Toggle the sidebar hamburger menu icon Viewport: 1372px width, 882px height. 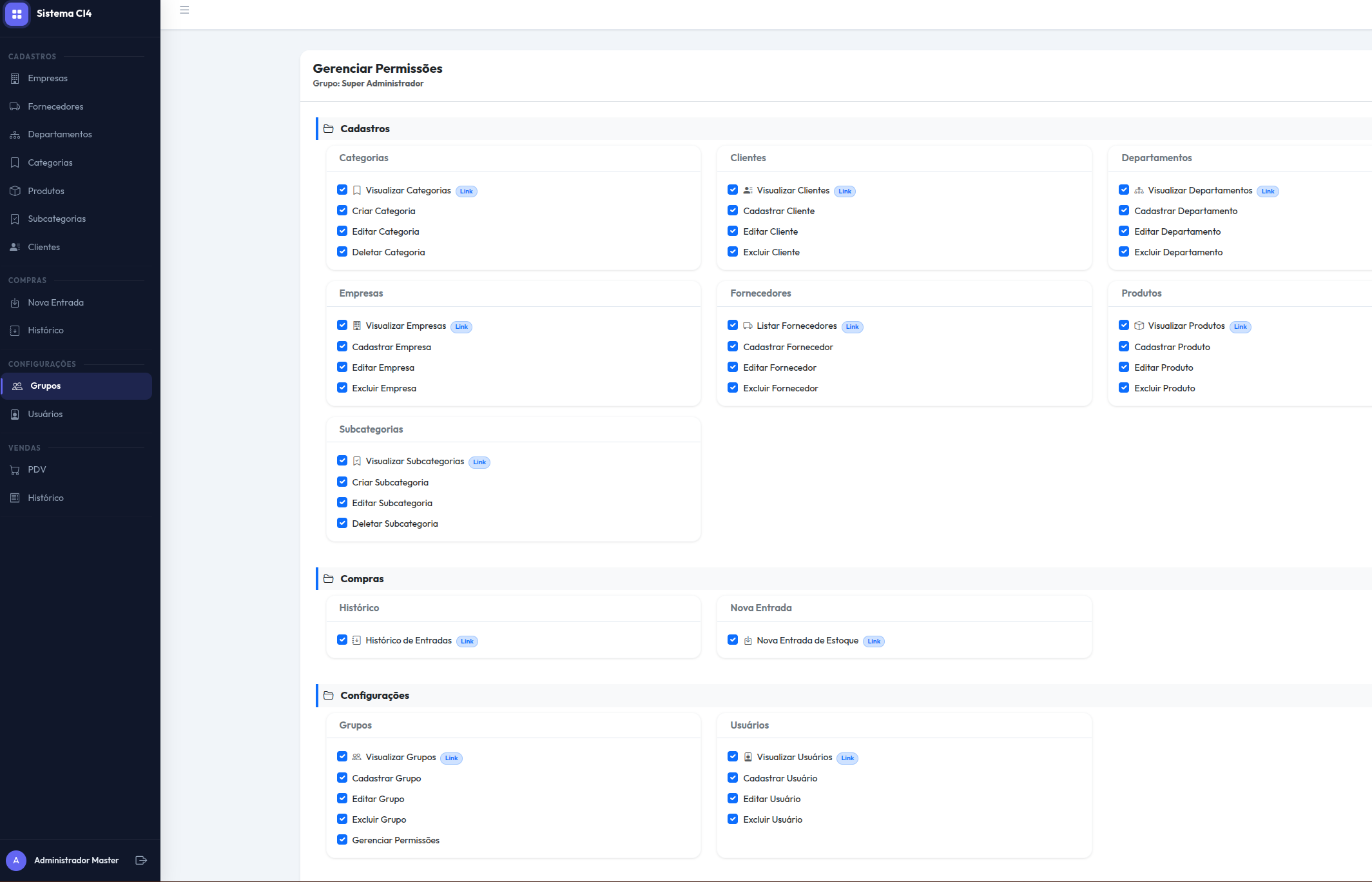[184, 10]
